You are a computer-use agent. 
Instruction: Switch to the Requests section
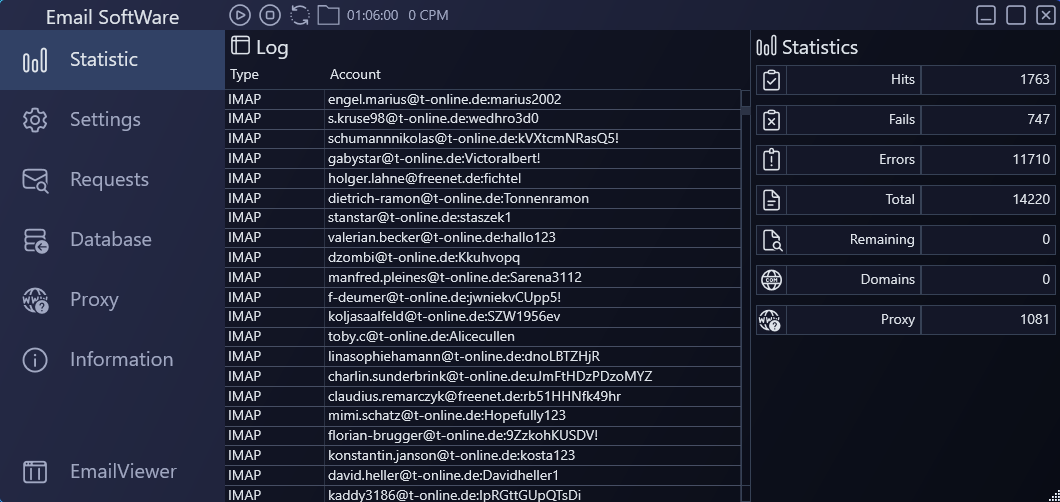coord(108,180)
